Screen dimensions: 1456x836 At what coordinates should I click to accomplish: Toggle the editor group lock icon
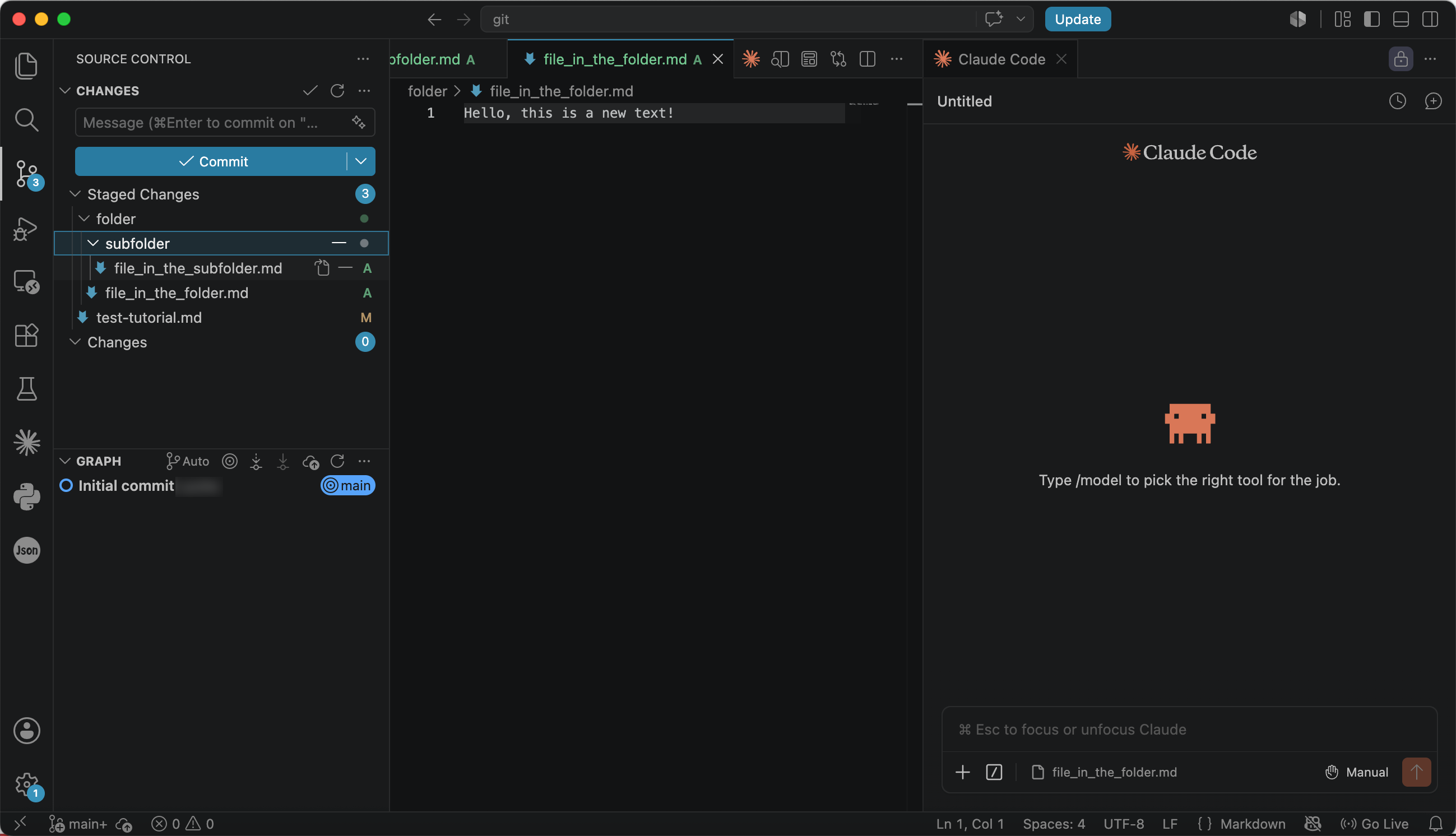(1401, 59)
